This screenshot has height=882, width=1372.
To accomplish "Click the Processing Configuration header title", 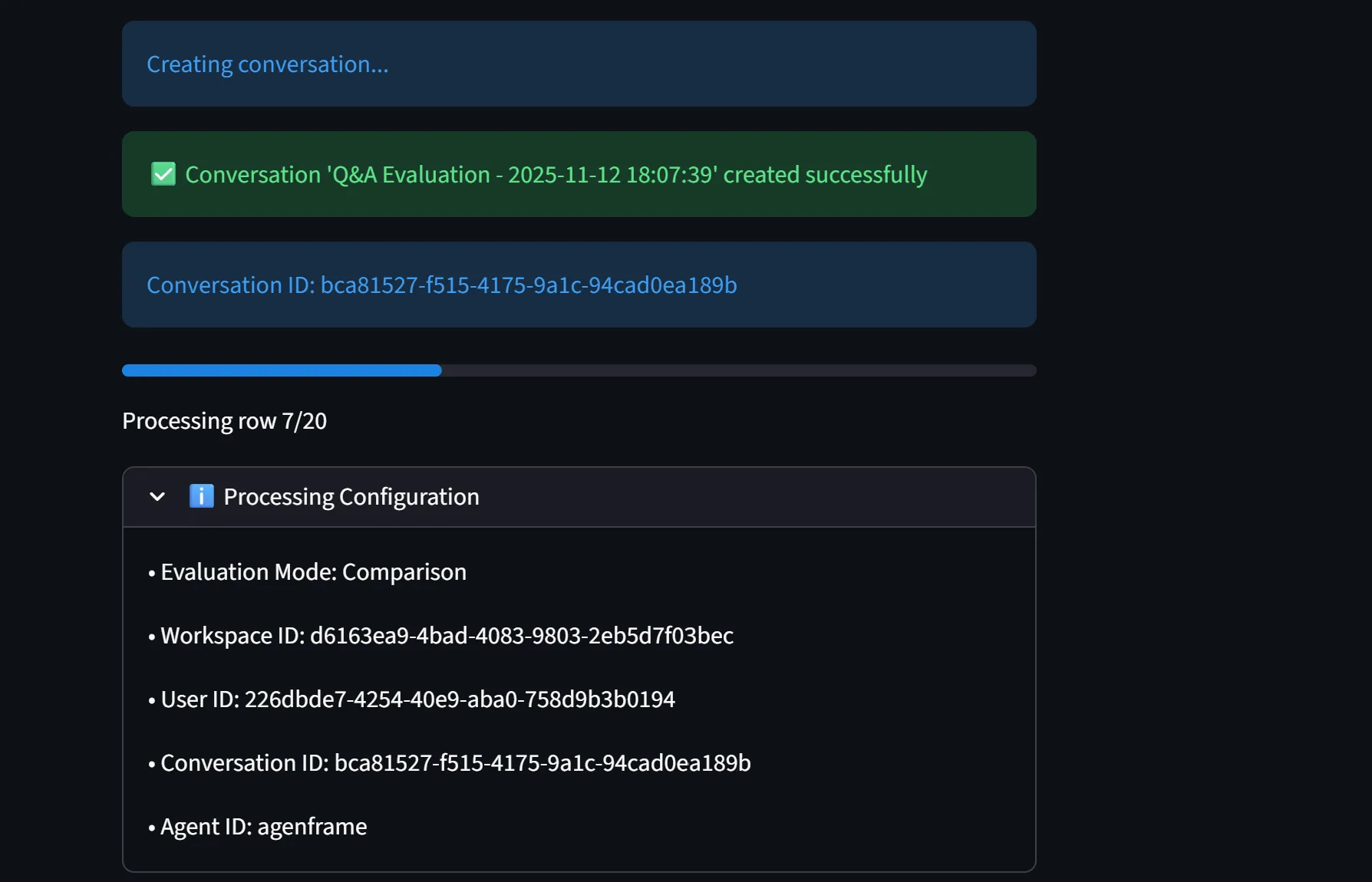I will 351,497.
